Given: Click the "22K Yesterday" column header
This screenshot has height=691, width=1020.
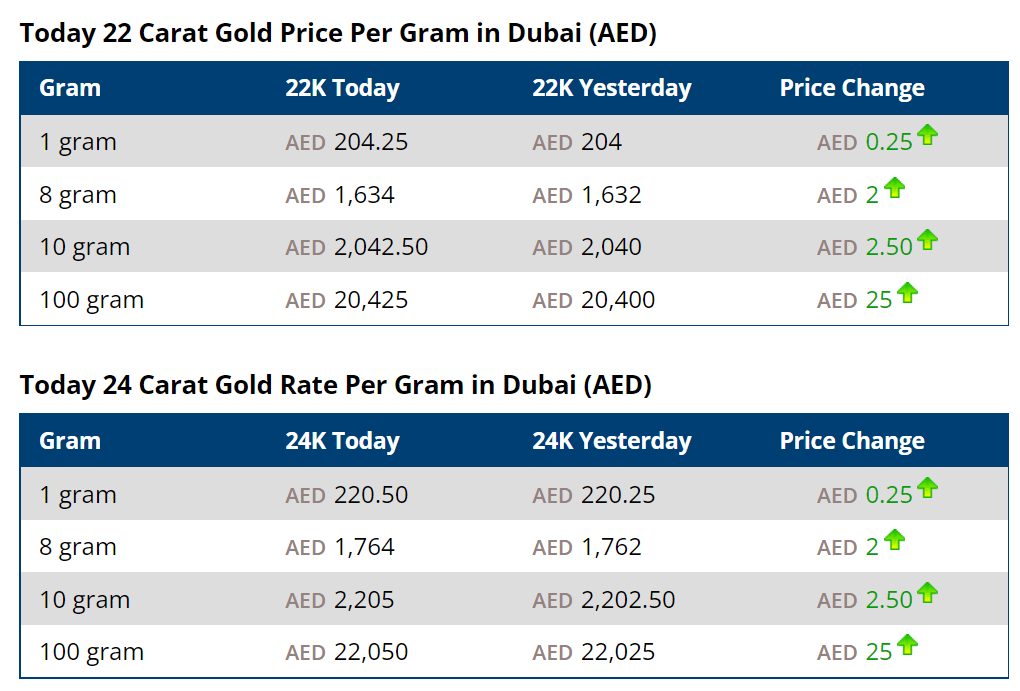Looking at the screenshot, I should coord(611,88).
